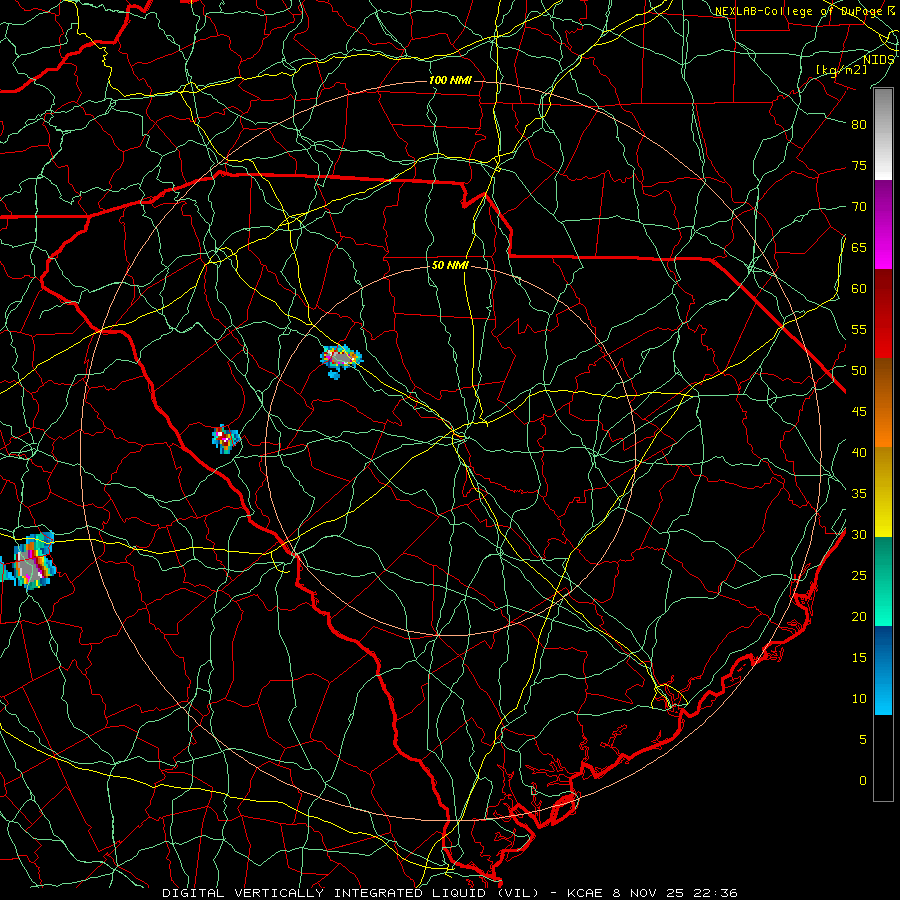900x900 pixels.
Task: Select the 20 value on the color scale
Action: (859, 617)
